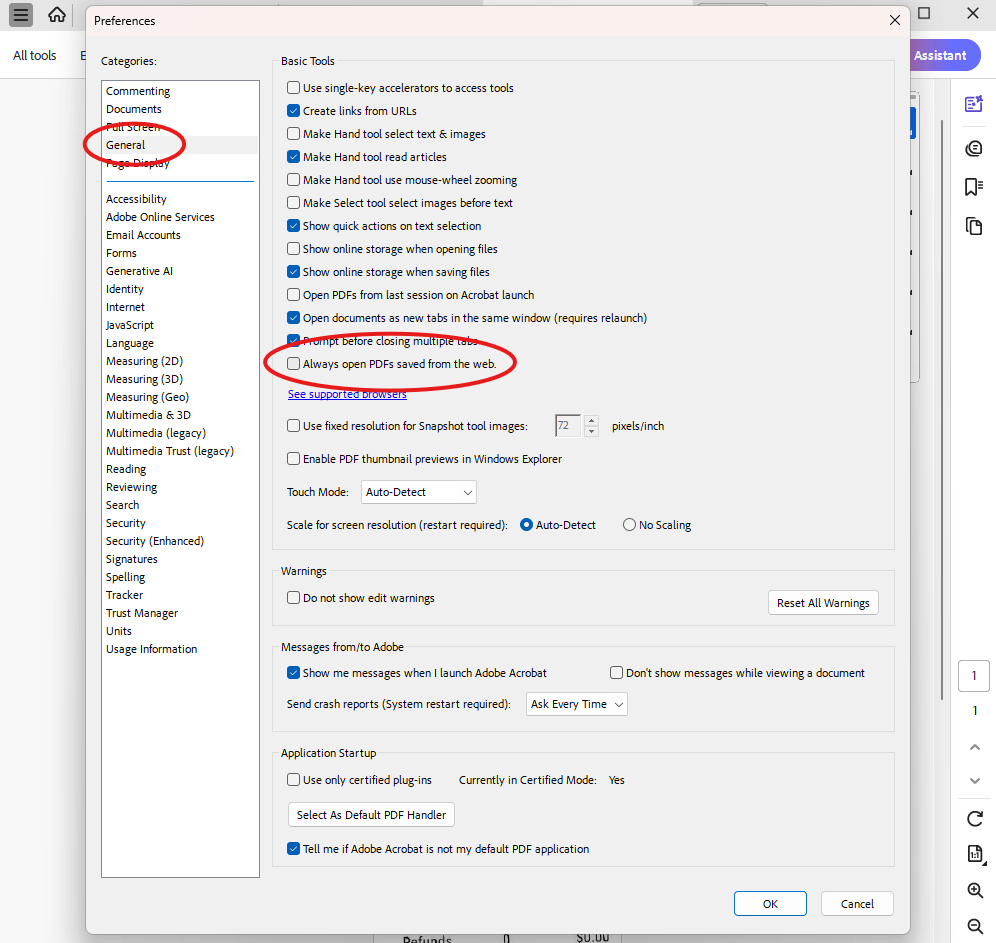Zoom out using the magnifier minus icon
This screenshot has height=943, width=996.
click(x=973, y=925)
